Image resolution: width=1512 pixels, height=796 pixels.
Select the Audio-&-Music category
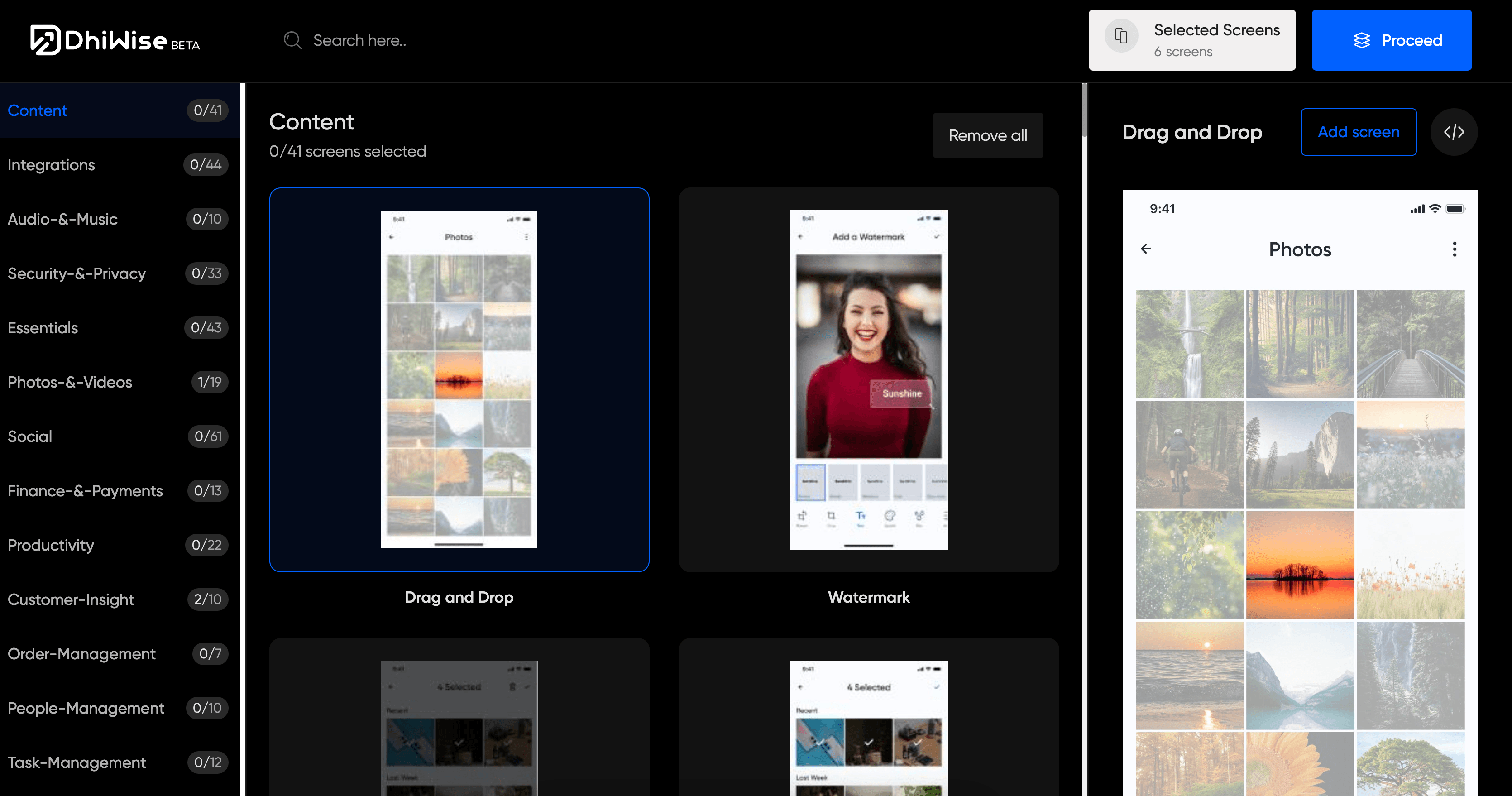point(120,219)
